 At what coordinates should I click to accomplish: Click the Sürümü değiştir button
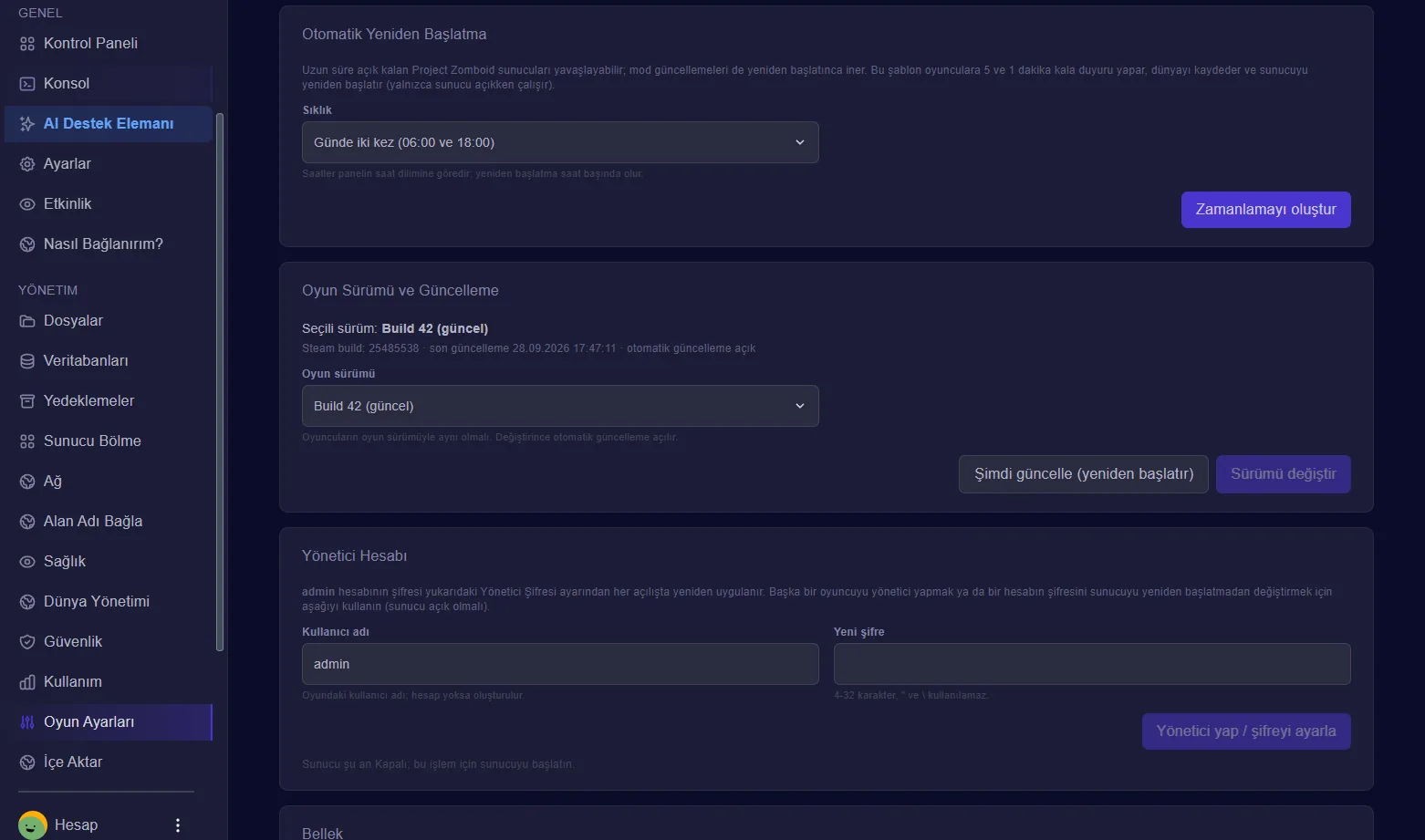tap(1283, 474)
